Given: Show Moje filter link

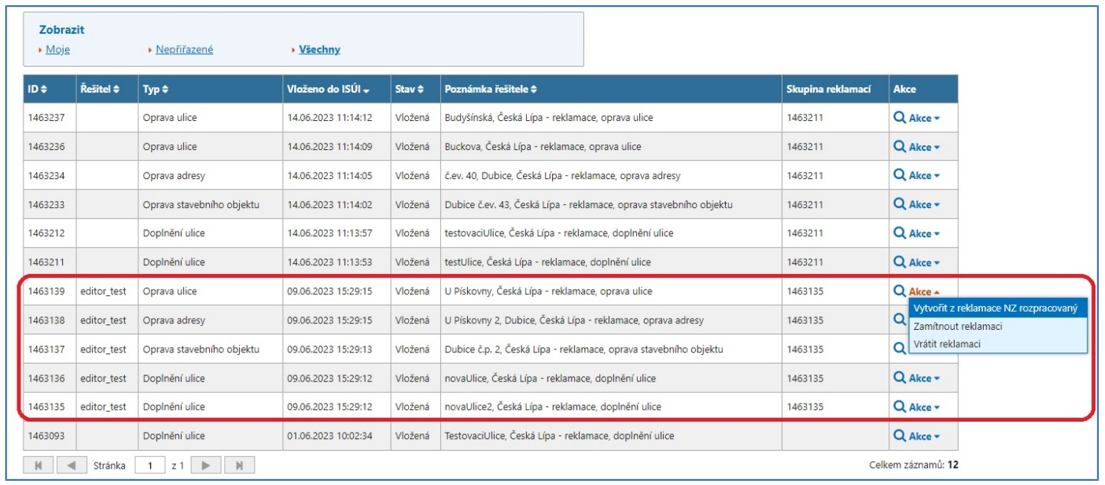Looking at the screenshot, I should 58,49.
